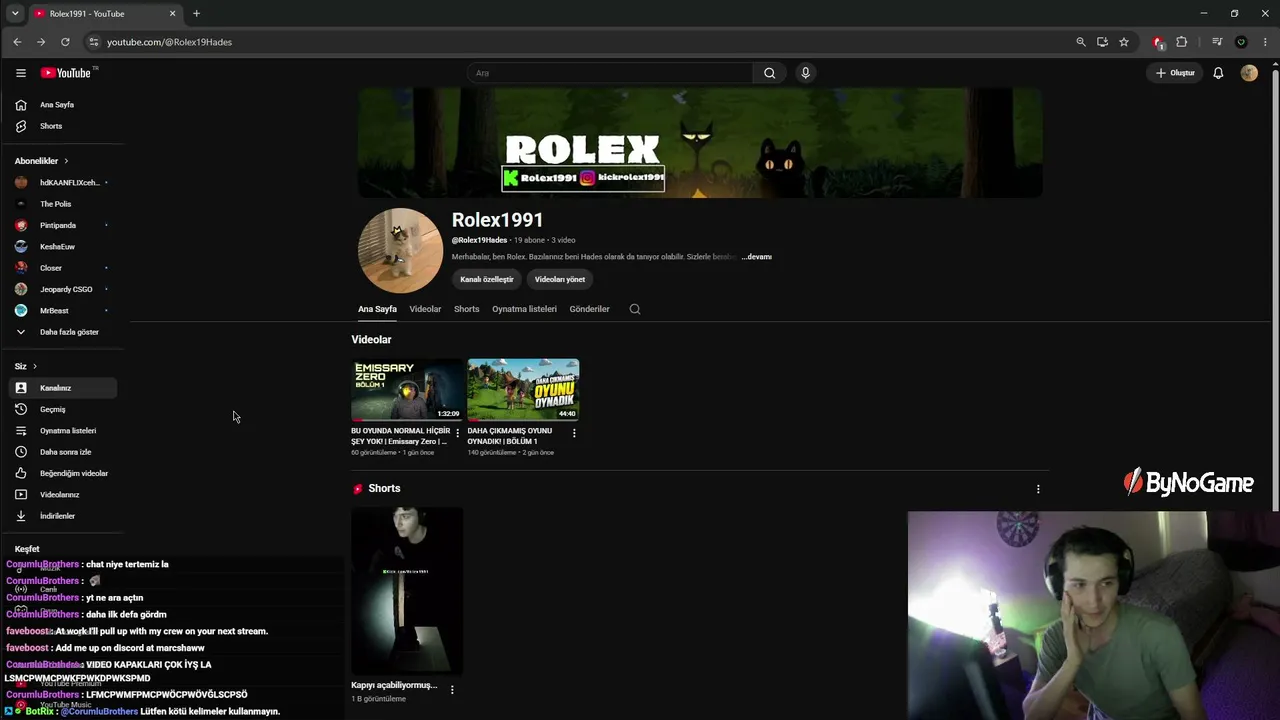Click the ROLEX channel banner
1280x720 pixels.
[x=700, y=143]
